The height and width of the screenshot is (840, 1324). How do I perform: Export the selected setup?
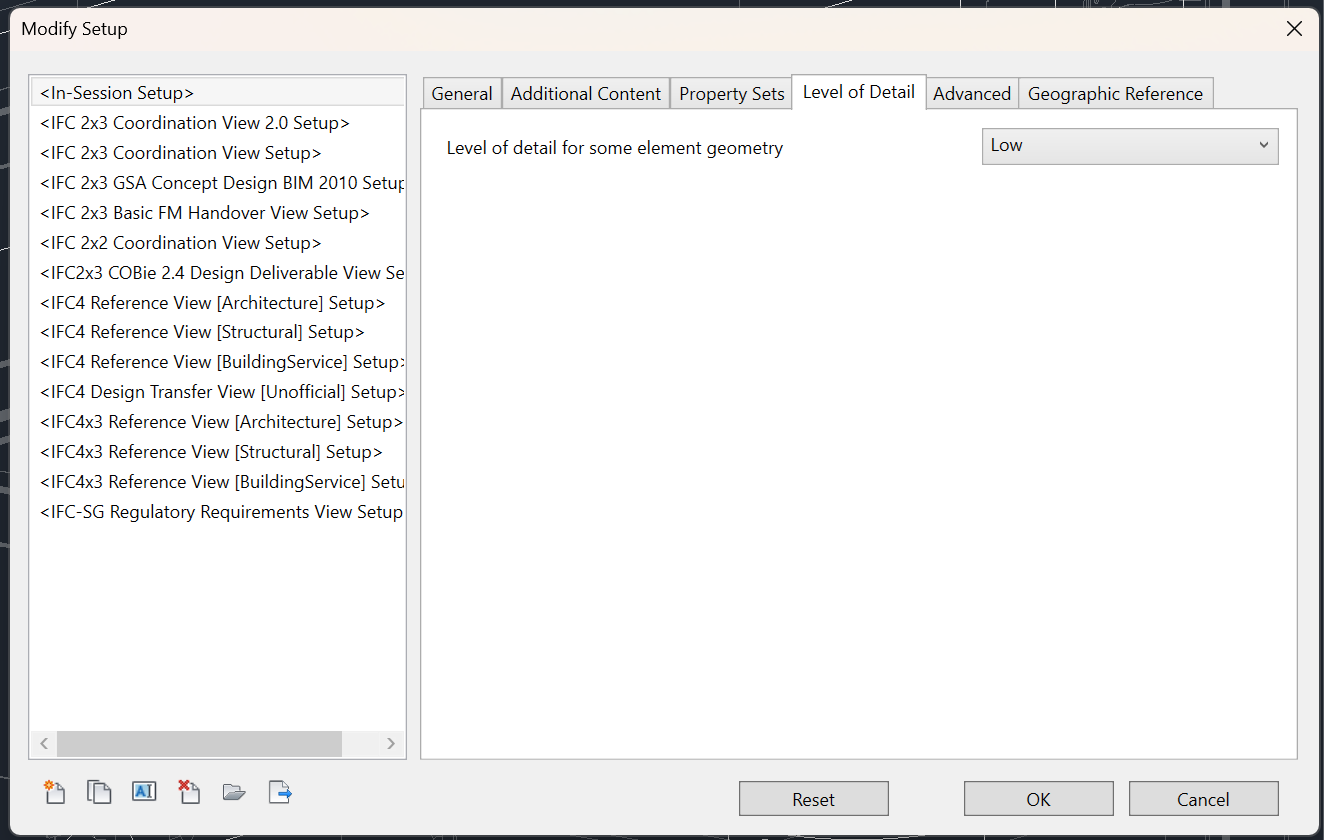(x=280, y=793)
